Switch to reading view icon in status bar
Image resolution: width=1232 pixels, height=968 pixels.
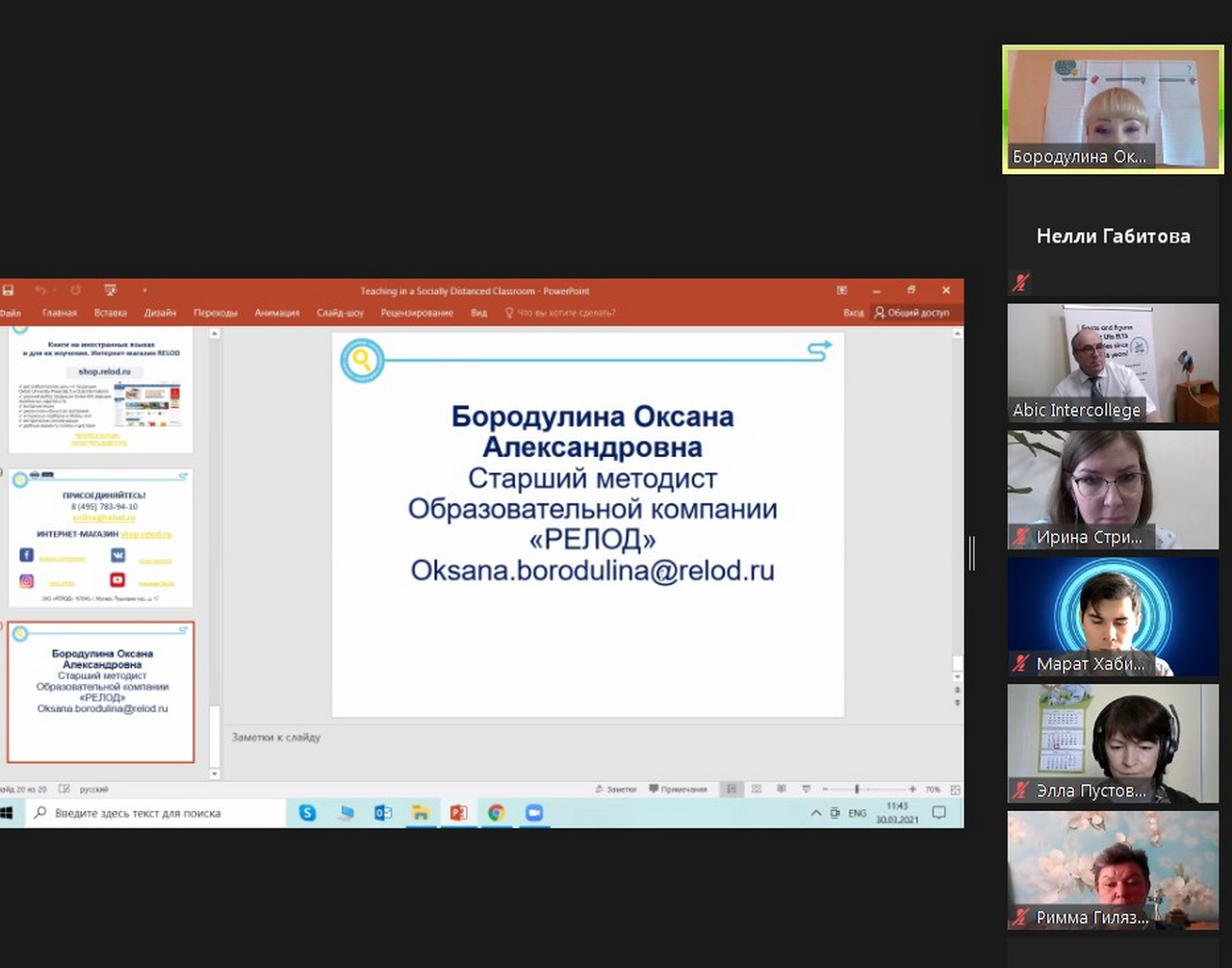coord(781,789)
